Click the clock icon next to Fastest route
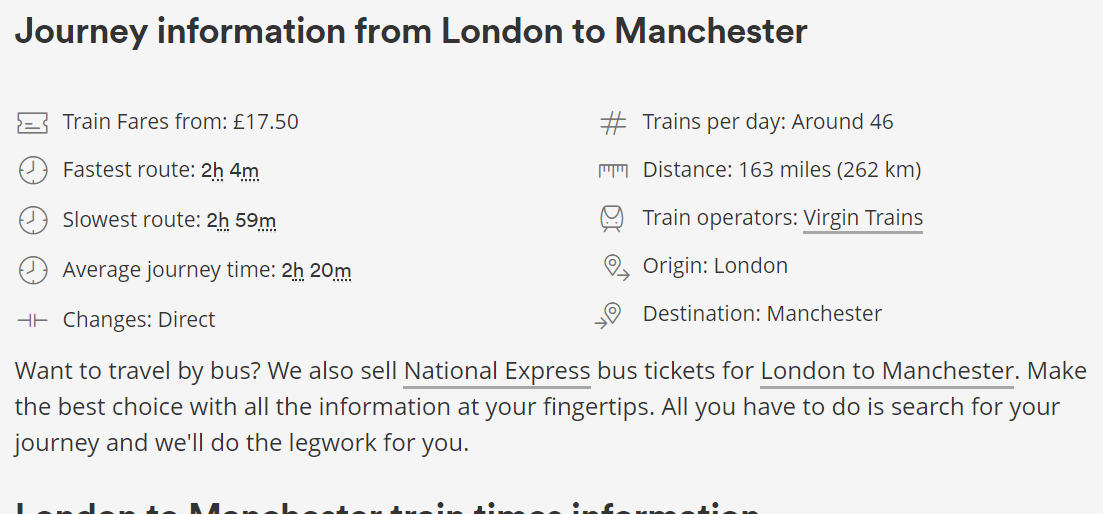Screen dimensions: 1103x514 click(32, 171)
